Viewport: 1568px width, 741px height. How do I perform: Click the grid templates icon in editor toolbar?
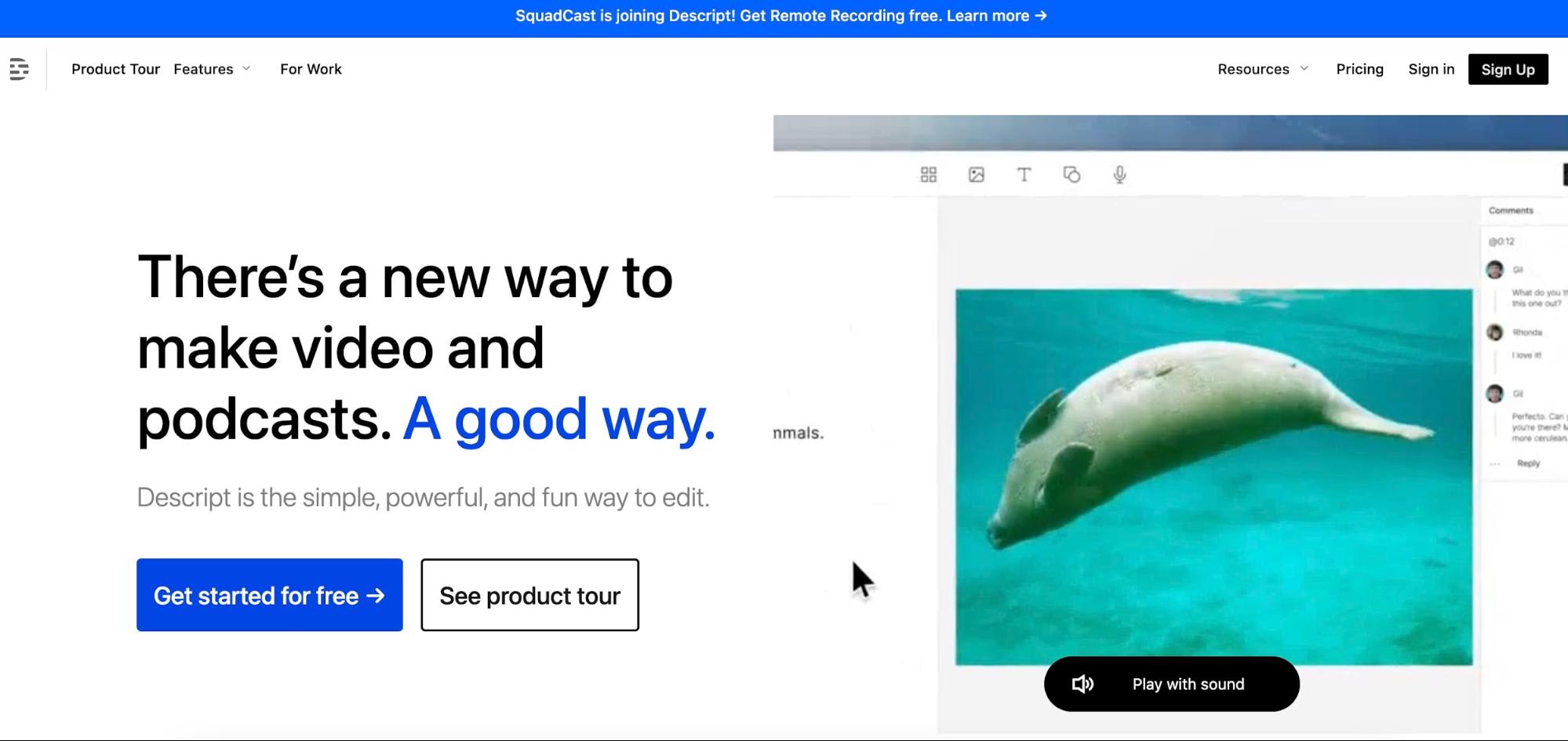click(929, 175)
